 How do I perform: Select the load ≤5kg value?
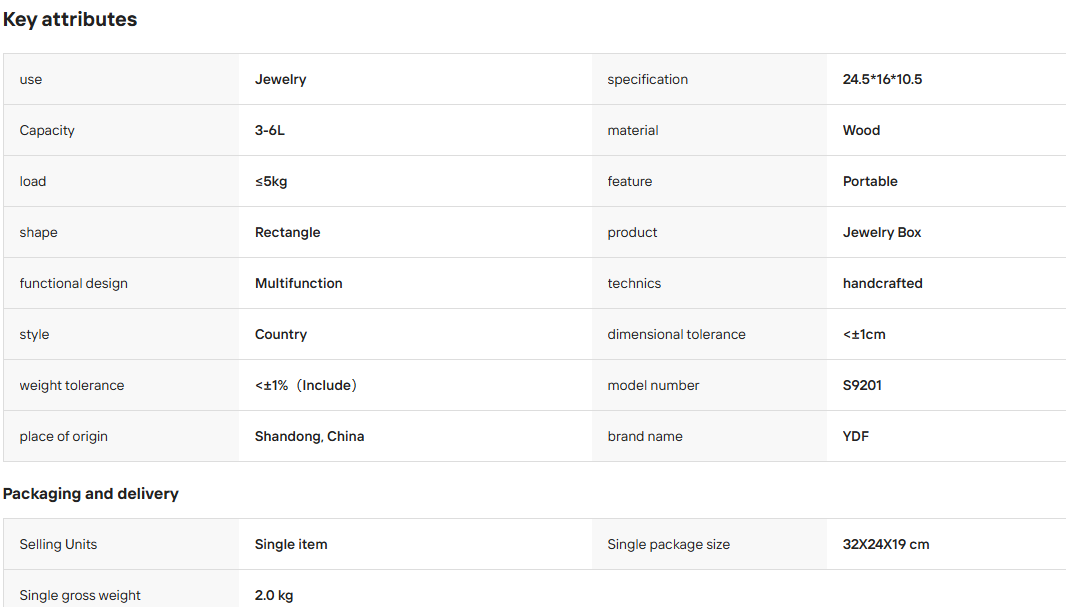pos(271,181)
